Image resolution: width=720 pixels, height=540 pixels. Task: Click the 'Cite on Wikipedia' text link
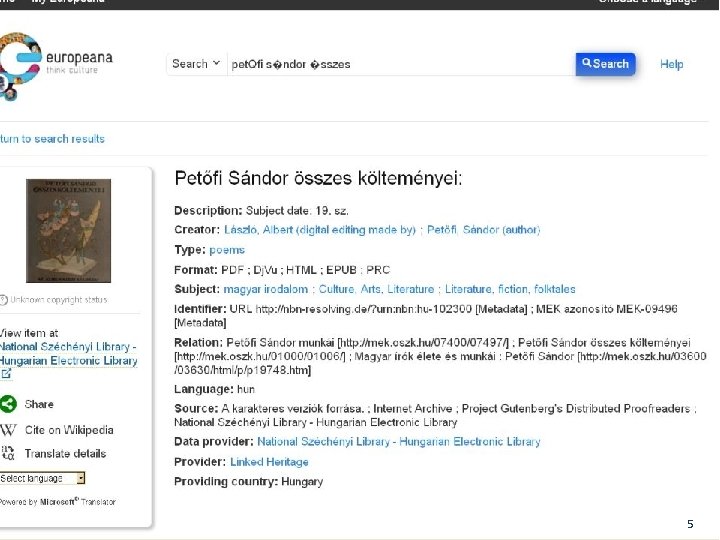coord(69,430)
